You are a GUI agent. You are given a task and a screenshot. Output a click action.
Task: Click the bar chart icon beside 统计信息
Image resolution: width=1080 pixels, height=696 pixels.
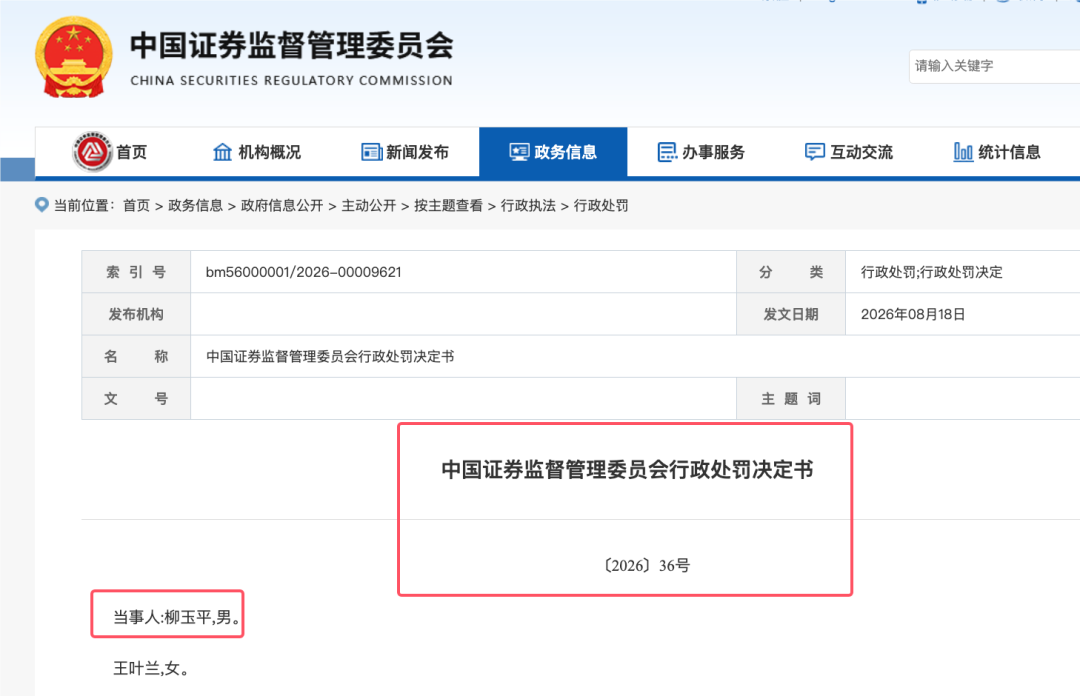point(963,152)
